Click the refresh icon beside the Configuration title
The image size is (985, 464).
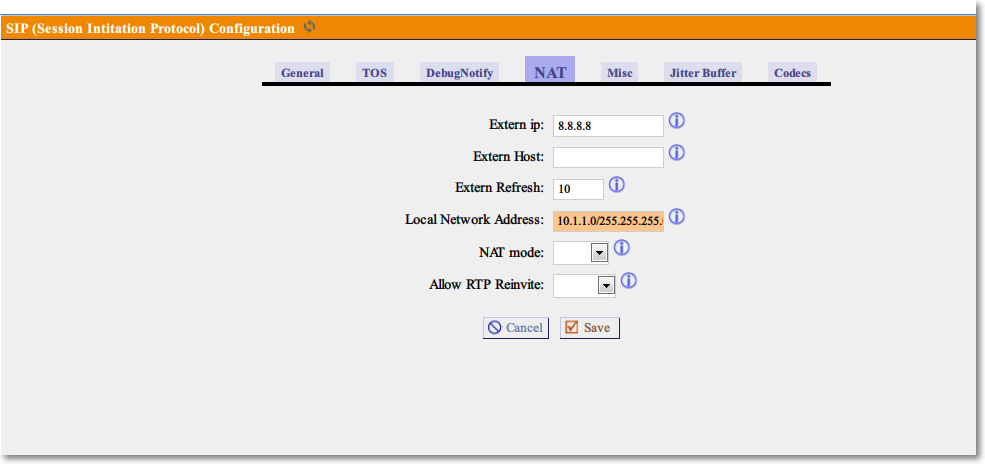click(310, 28)
